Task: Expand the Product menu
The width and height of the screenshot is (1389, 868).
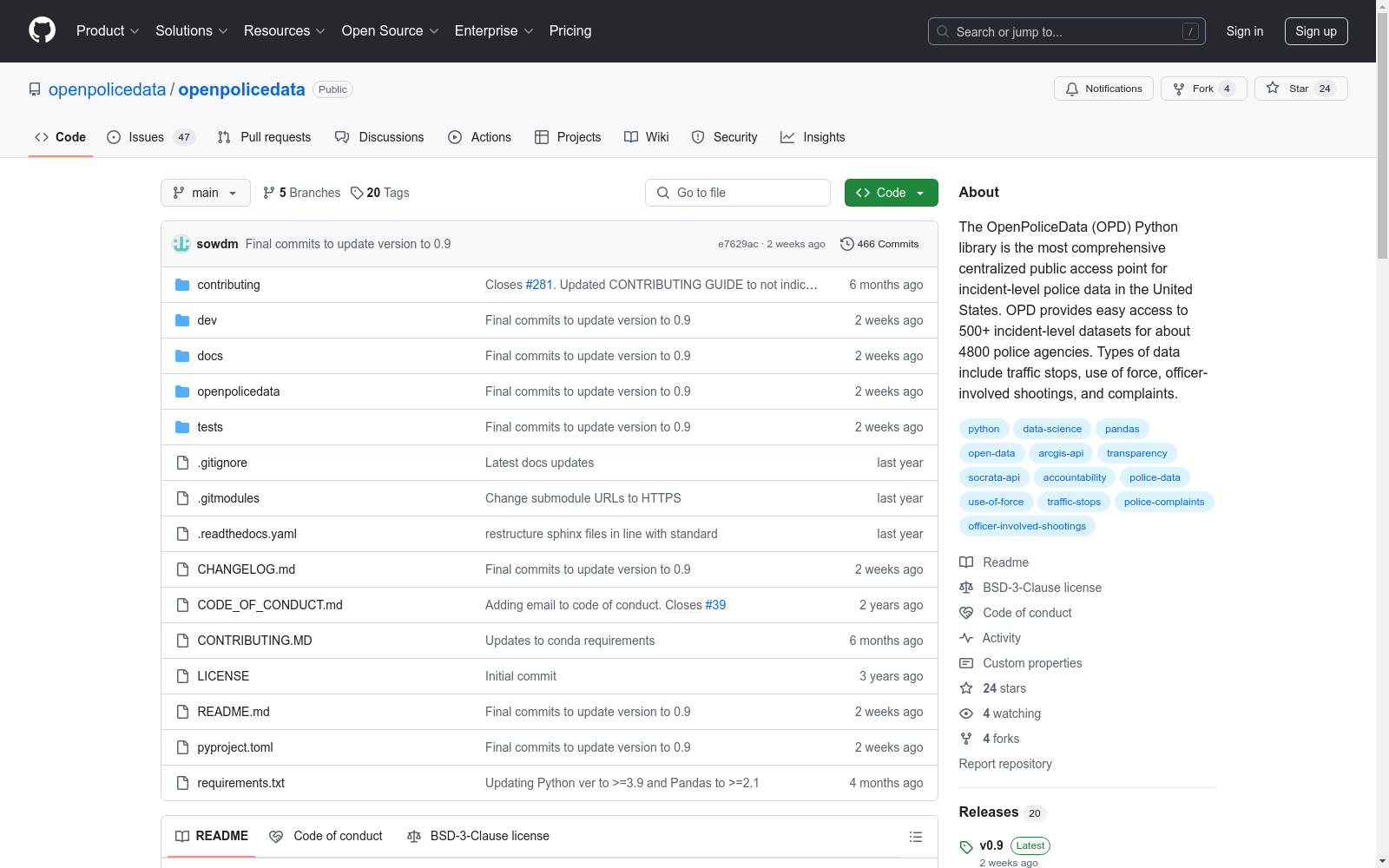Action: tap(108, 30)
